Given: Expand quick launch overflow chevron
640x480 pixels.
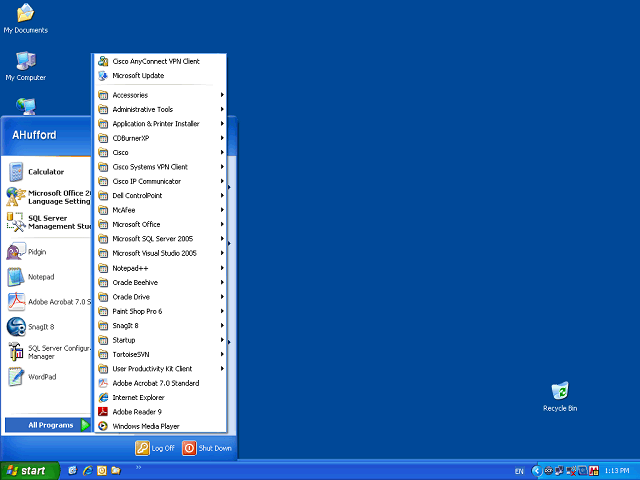Looking at the screenshot, I should click(138, 467).
